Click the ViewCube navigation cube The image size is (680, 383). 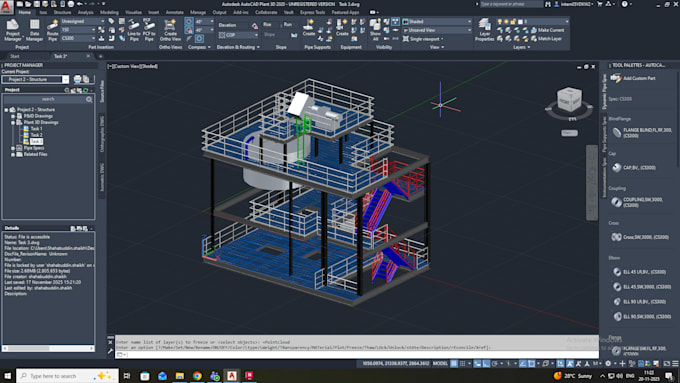click(569, 99)
